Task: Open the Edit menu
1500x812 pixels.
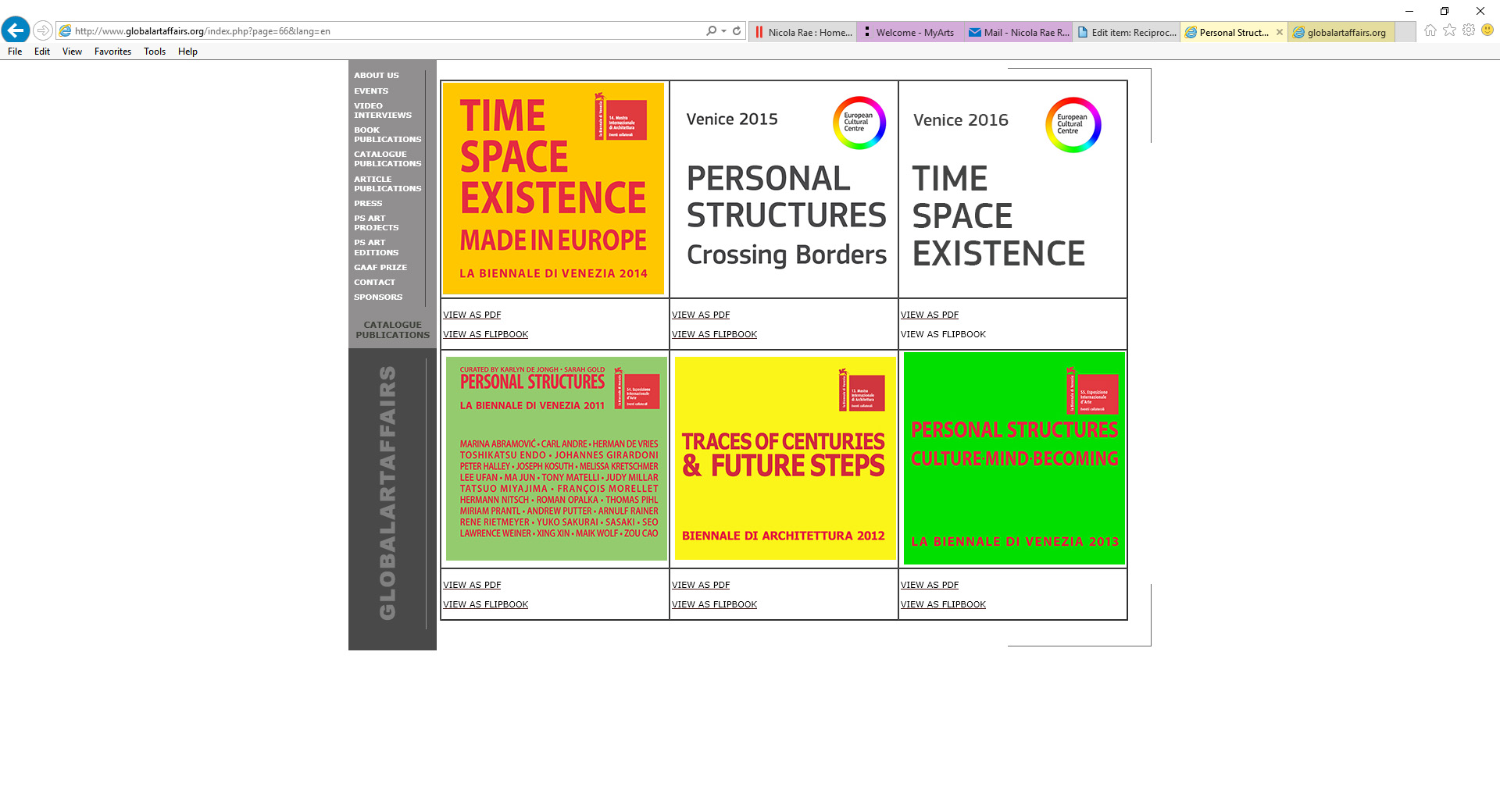Action: click(x=42, y=52)
